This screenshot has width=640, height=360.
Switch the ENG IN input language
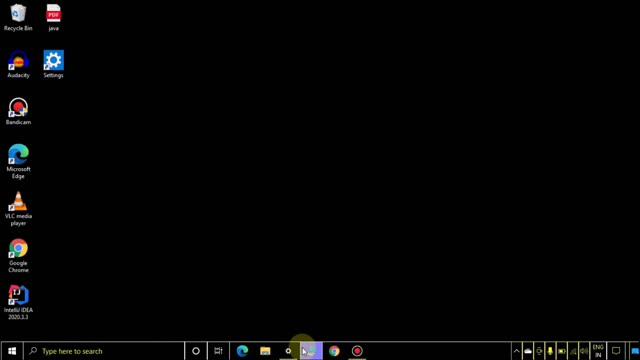tap(598, 351)
